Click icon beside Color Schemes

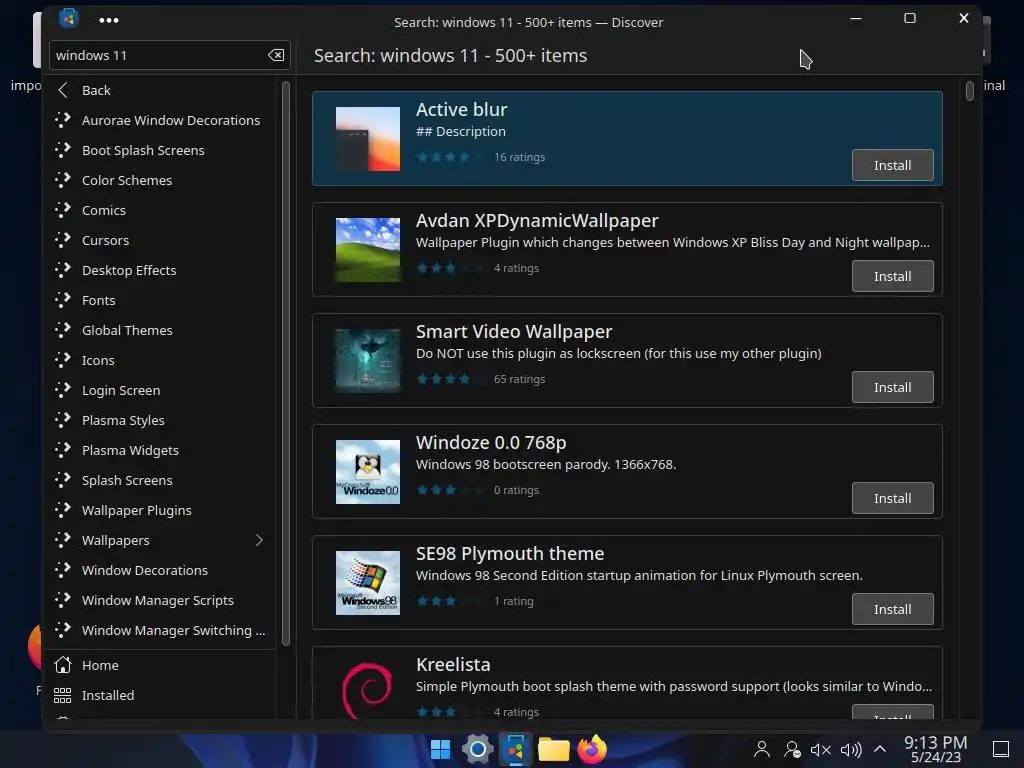click(63, 180)
